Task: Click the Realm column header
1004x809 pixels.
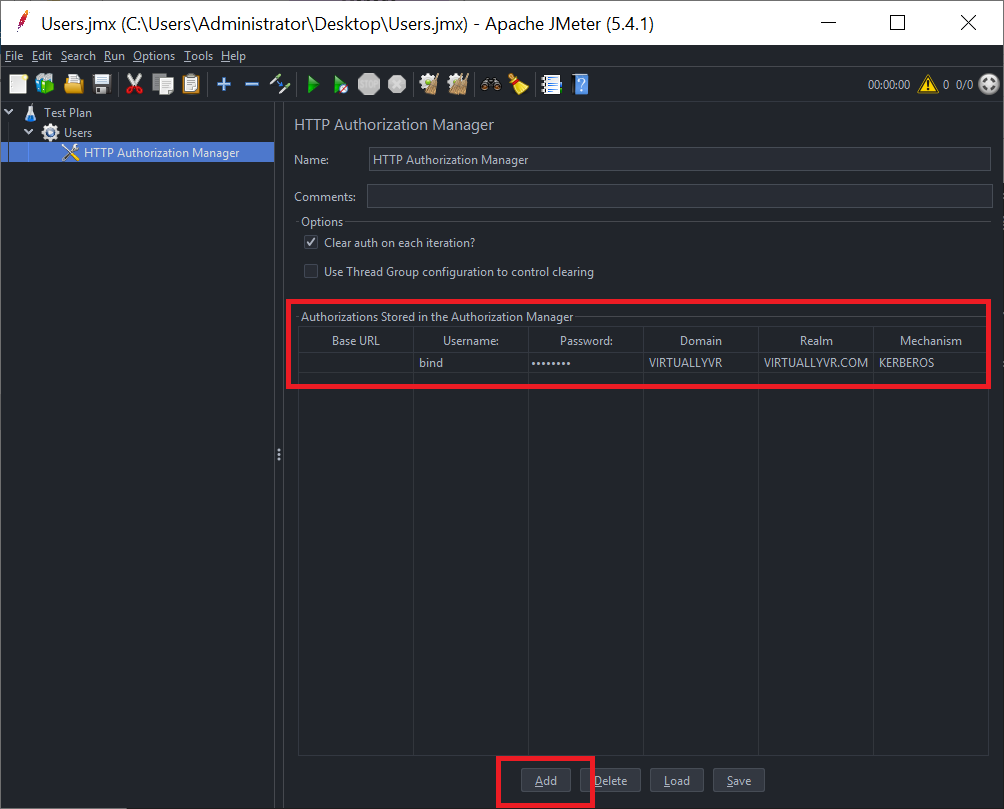Action: coord(816,341)
